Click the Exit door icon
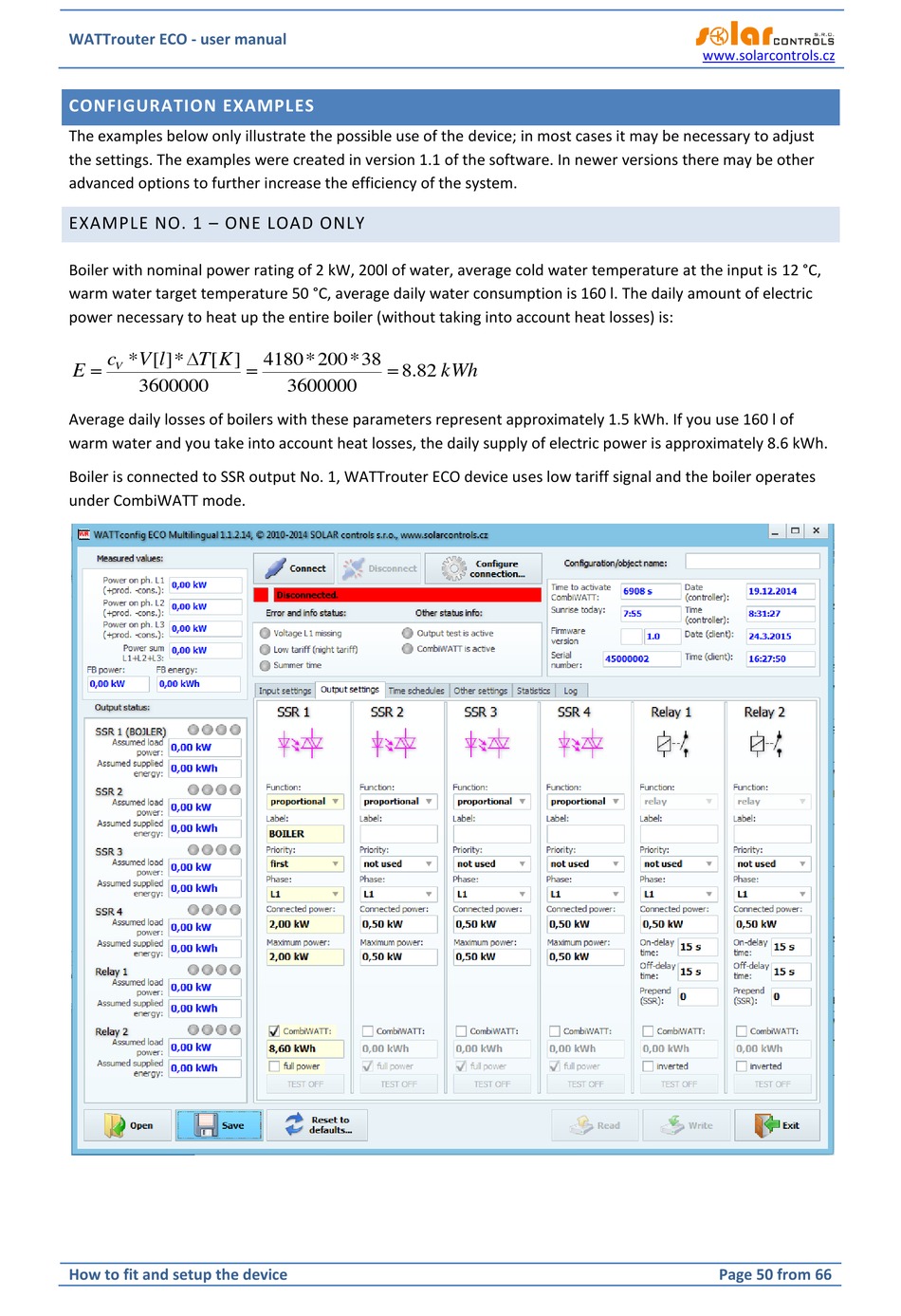 pos(766,1125)
